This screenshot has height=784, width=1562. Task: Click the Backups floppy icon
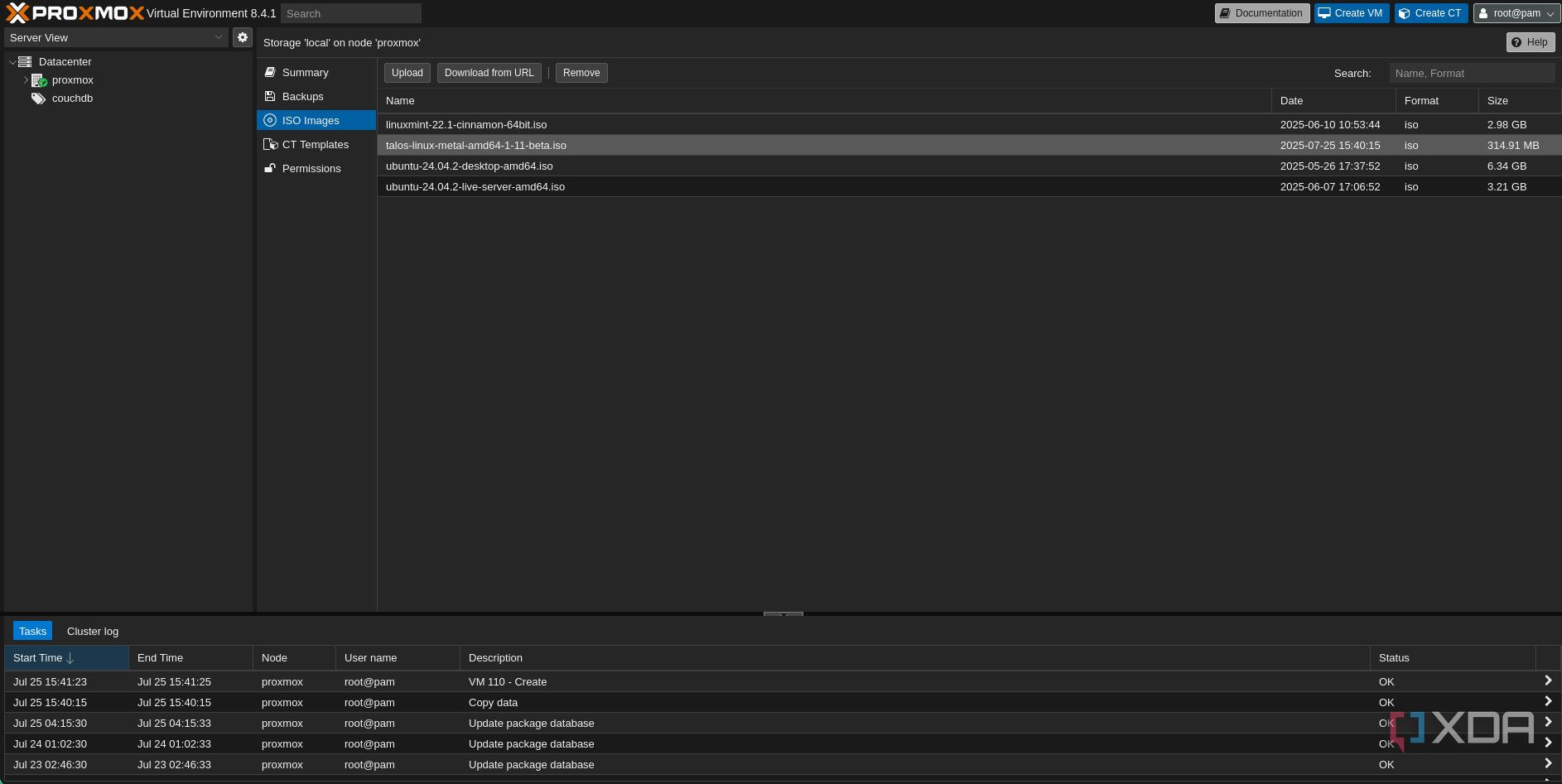270,97
